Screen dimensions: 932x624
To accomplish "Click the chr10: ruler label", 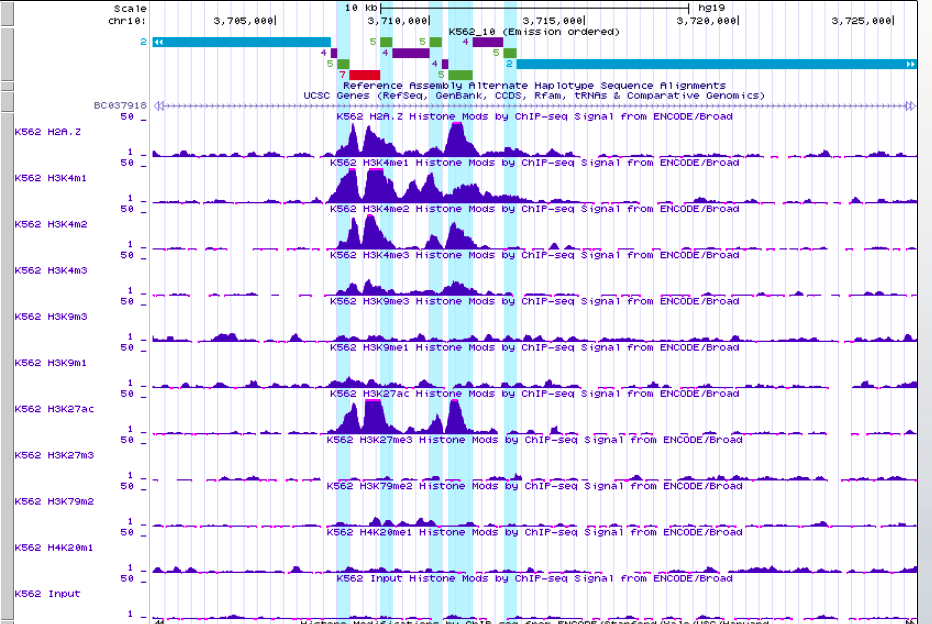I will (127, 21).
